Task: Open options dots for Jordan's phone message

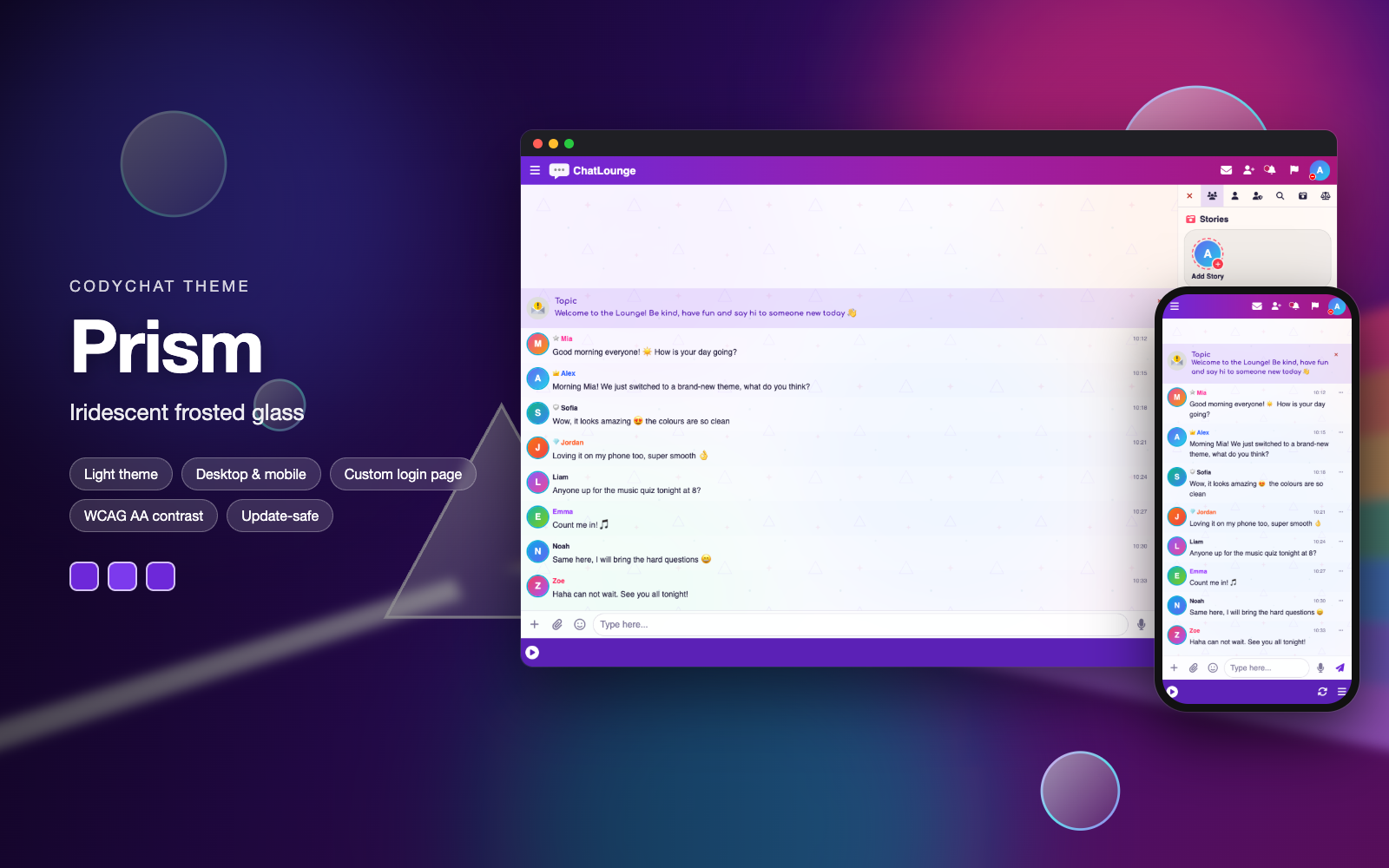Action: tap(1340, 512)
